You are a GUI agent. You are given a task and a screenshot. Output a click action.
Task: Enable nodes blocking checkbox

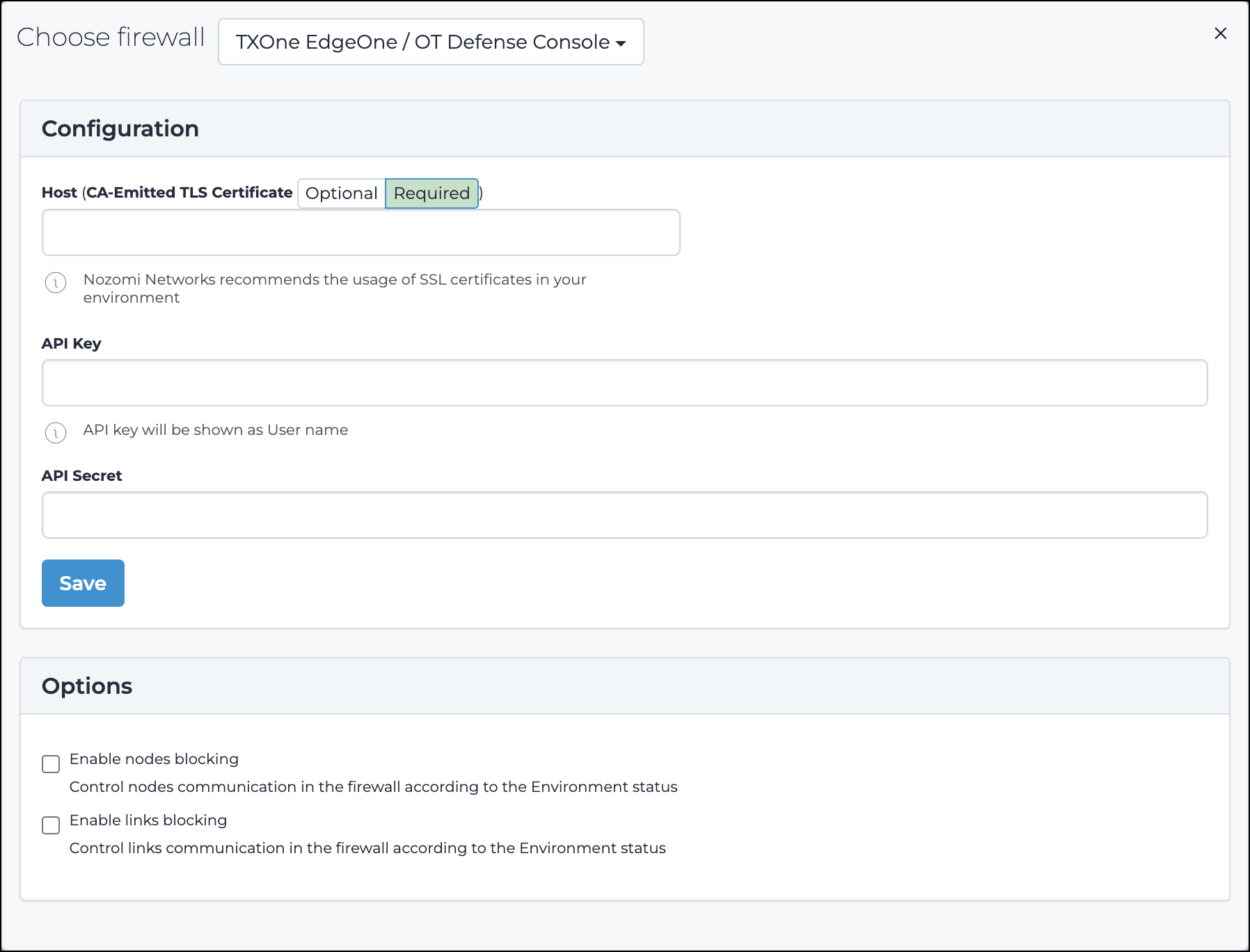[51, 764]
